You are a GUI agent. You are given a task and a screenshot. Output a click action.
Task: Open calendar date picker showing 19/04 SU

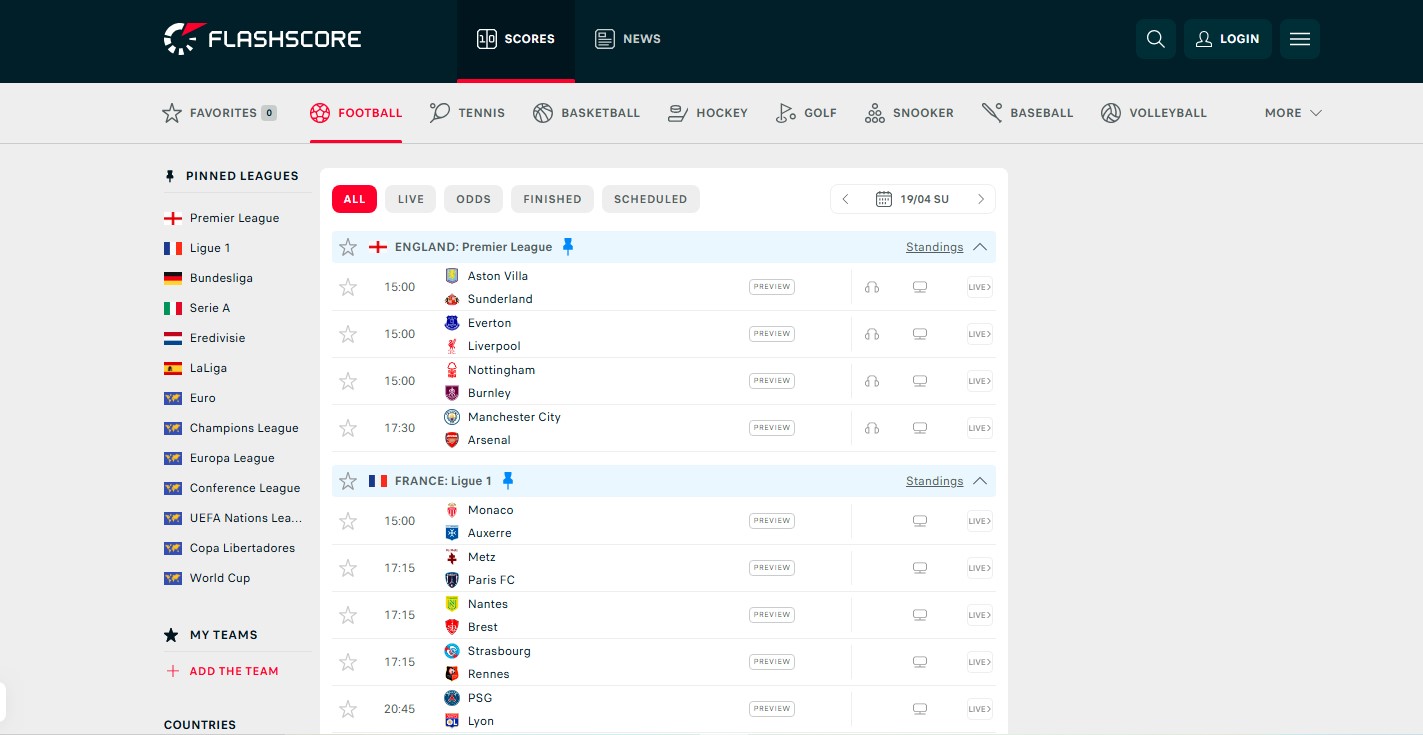[912, 199]
